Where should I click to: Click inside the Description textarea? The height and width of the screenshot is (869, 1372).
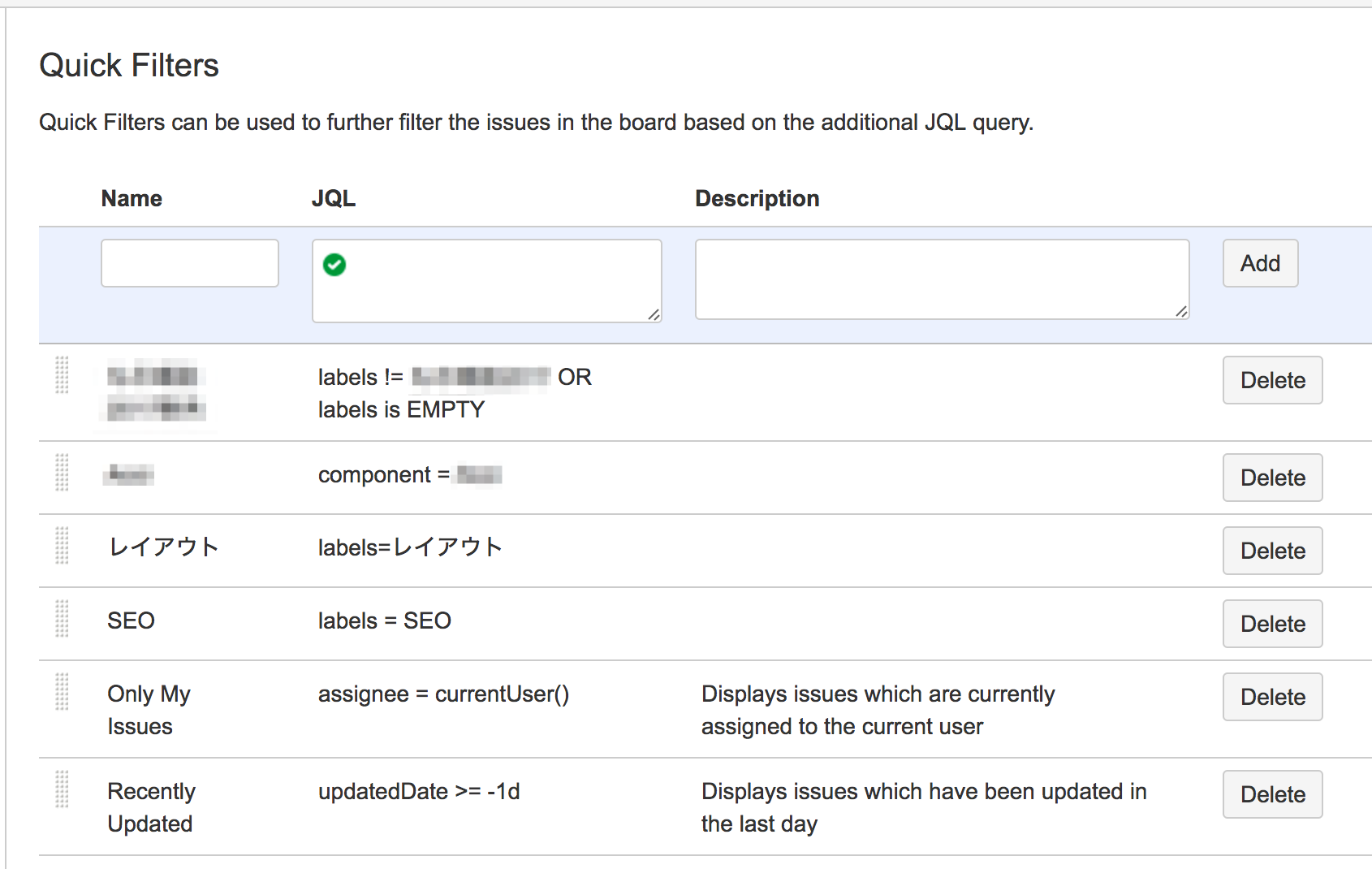click(x=942, y=279)
